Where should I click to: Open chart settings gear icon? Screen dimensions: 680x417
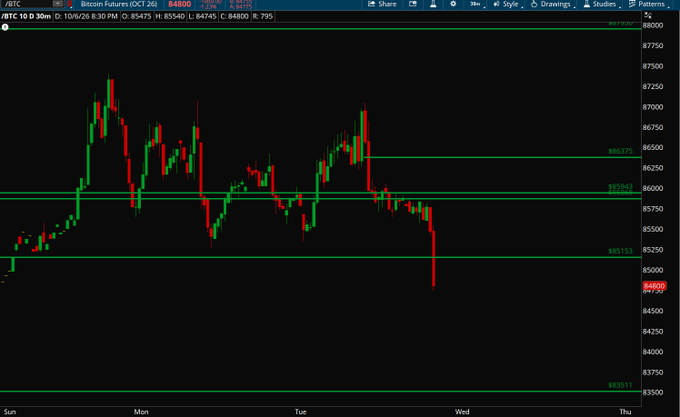tap(453, 4)
